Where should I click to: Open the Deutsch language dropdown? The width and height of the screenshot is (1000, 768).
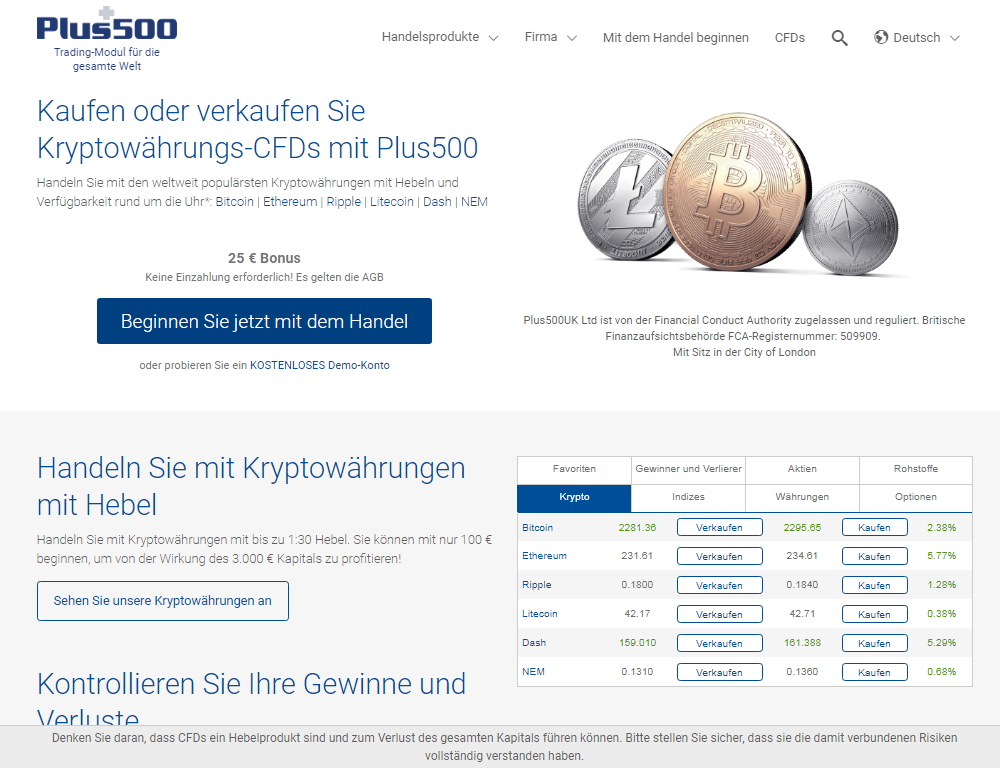coord(926,38)
